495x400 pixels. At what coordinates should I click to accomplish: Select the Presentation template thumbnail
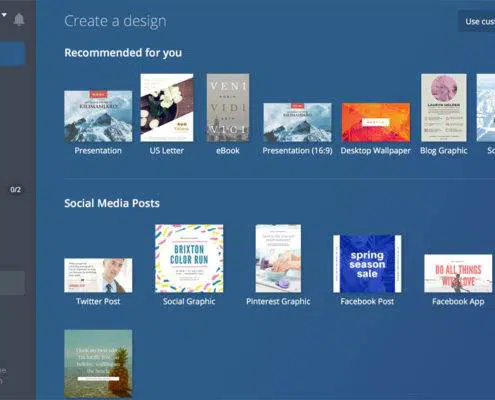[98, 116]
